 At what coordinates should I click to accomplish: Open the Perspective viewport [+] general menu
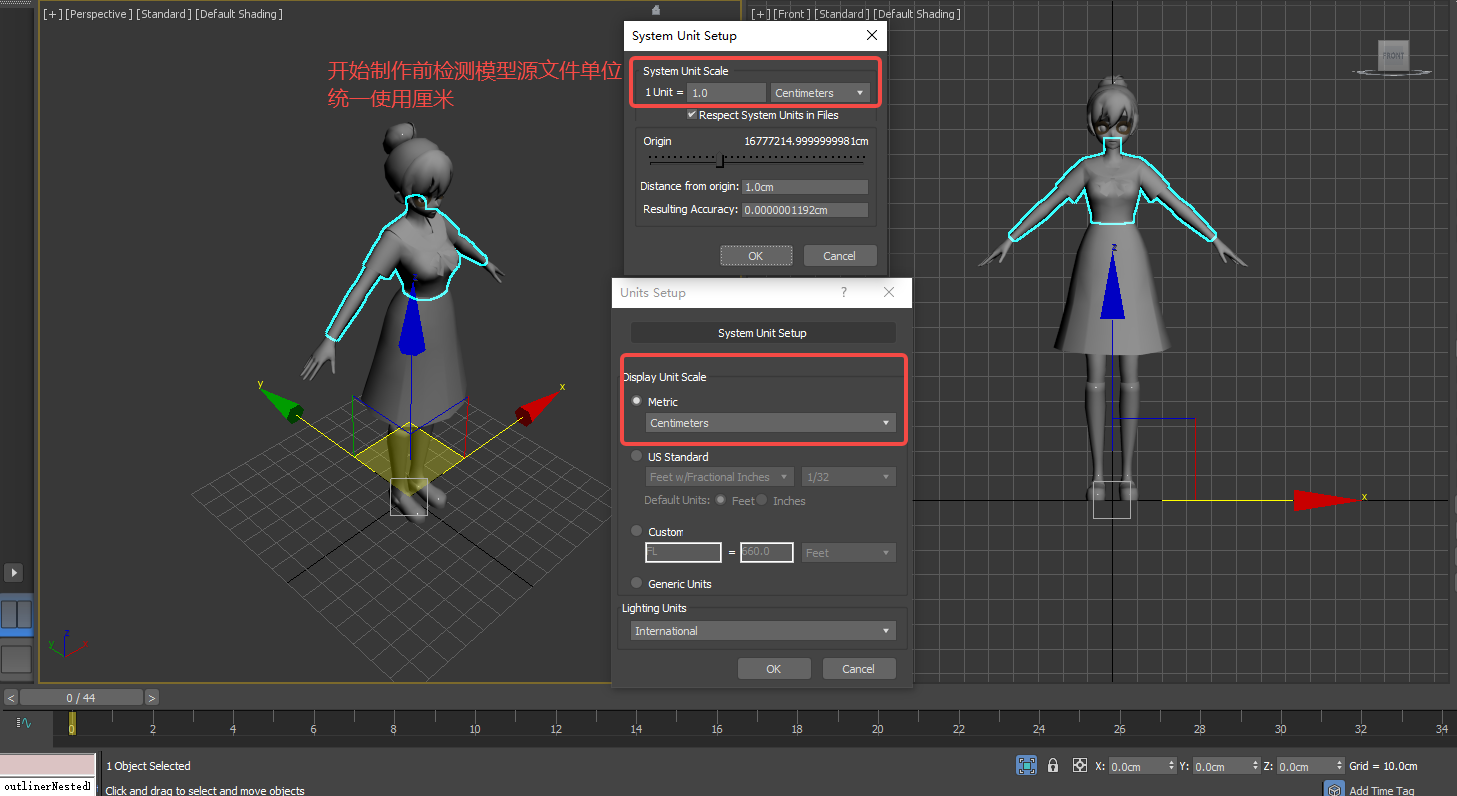pos(51,14)
